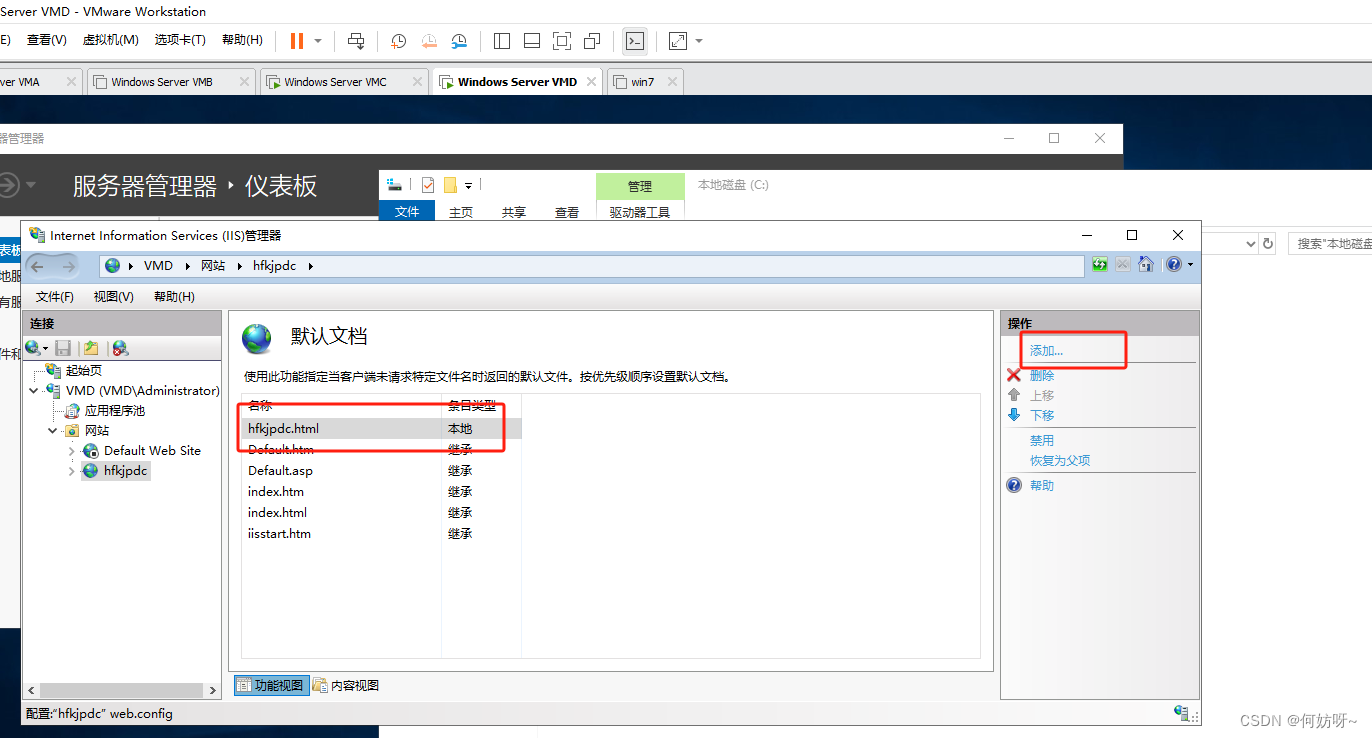This screenshot has width=1372, height=738.
Task: Close the Windows Server VMC tab
Action: pos(417,82)
